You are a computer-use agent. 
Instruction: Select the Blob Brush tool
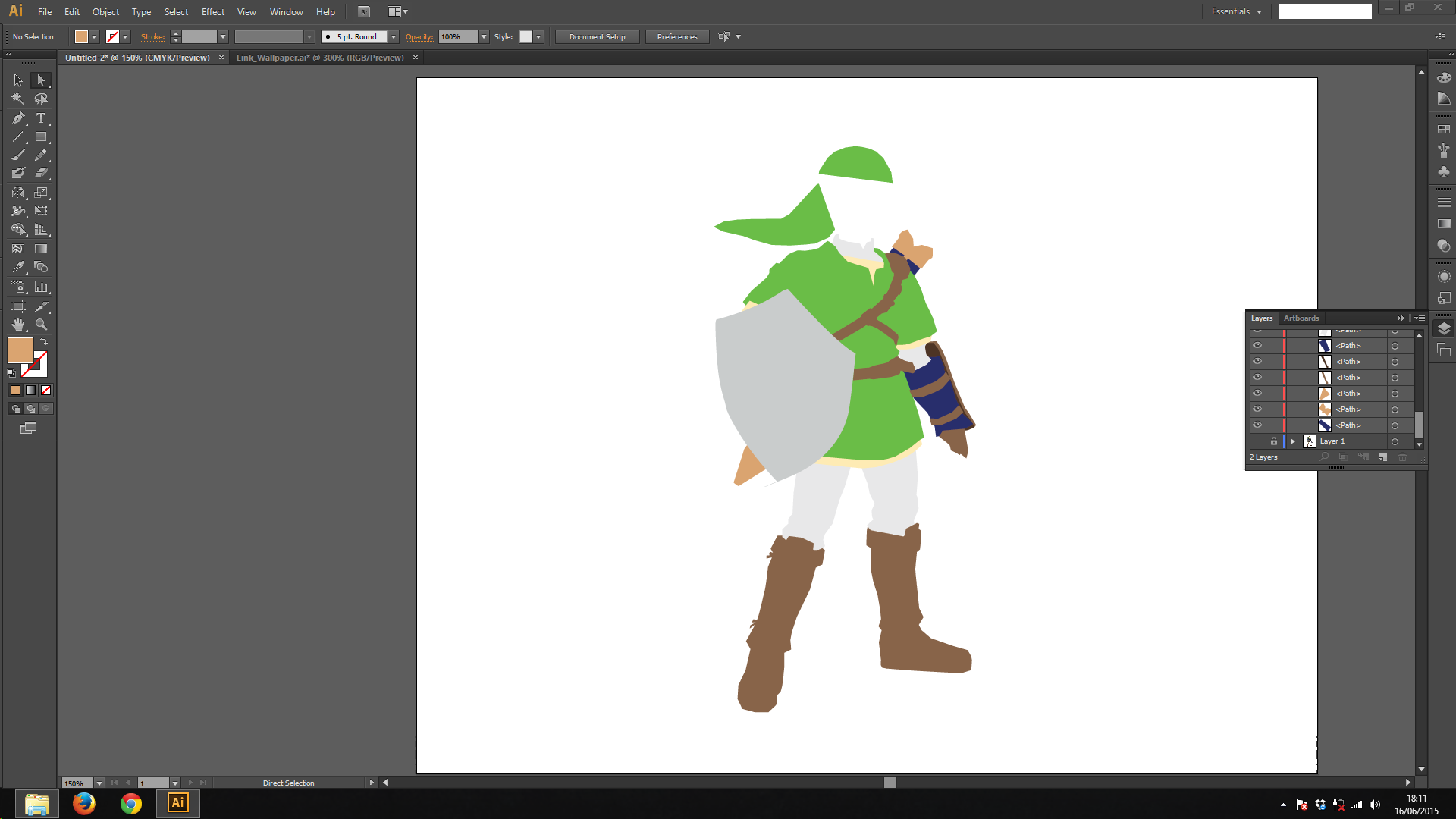pos(18,174)
